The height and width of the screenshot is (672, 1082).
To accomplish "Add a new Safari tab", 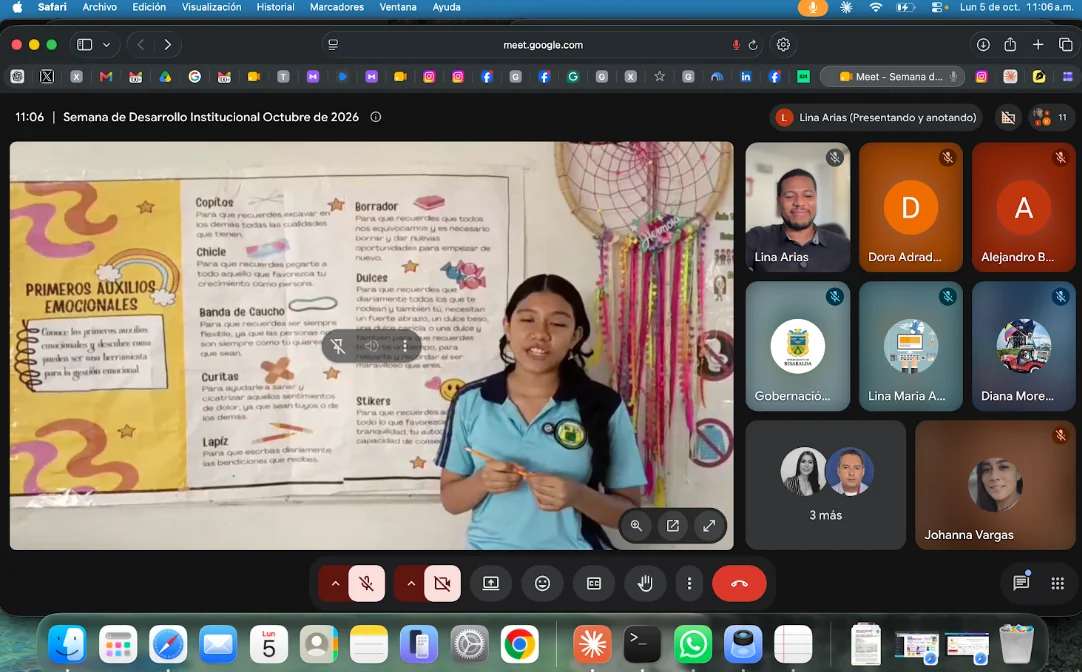I will (x=1038, y=45).
